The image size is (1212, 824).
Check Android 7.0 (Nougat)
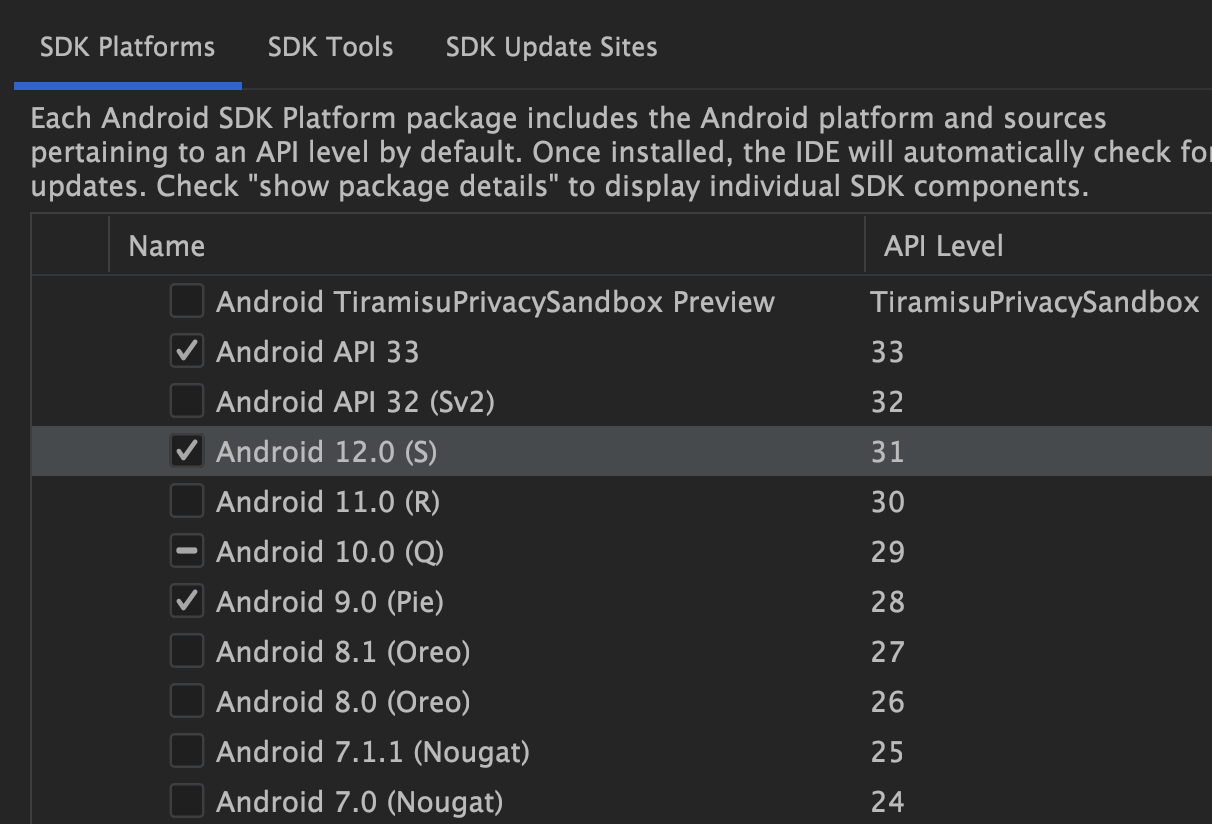pos(186,801)
